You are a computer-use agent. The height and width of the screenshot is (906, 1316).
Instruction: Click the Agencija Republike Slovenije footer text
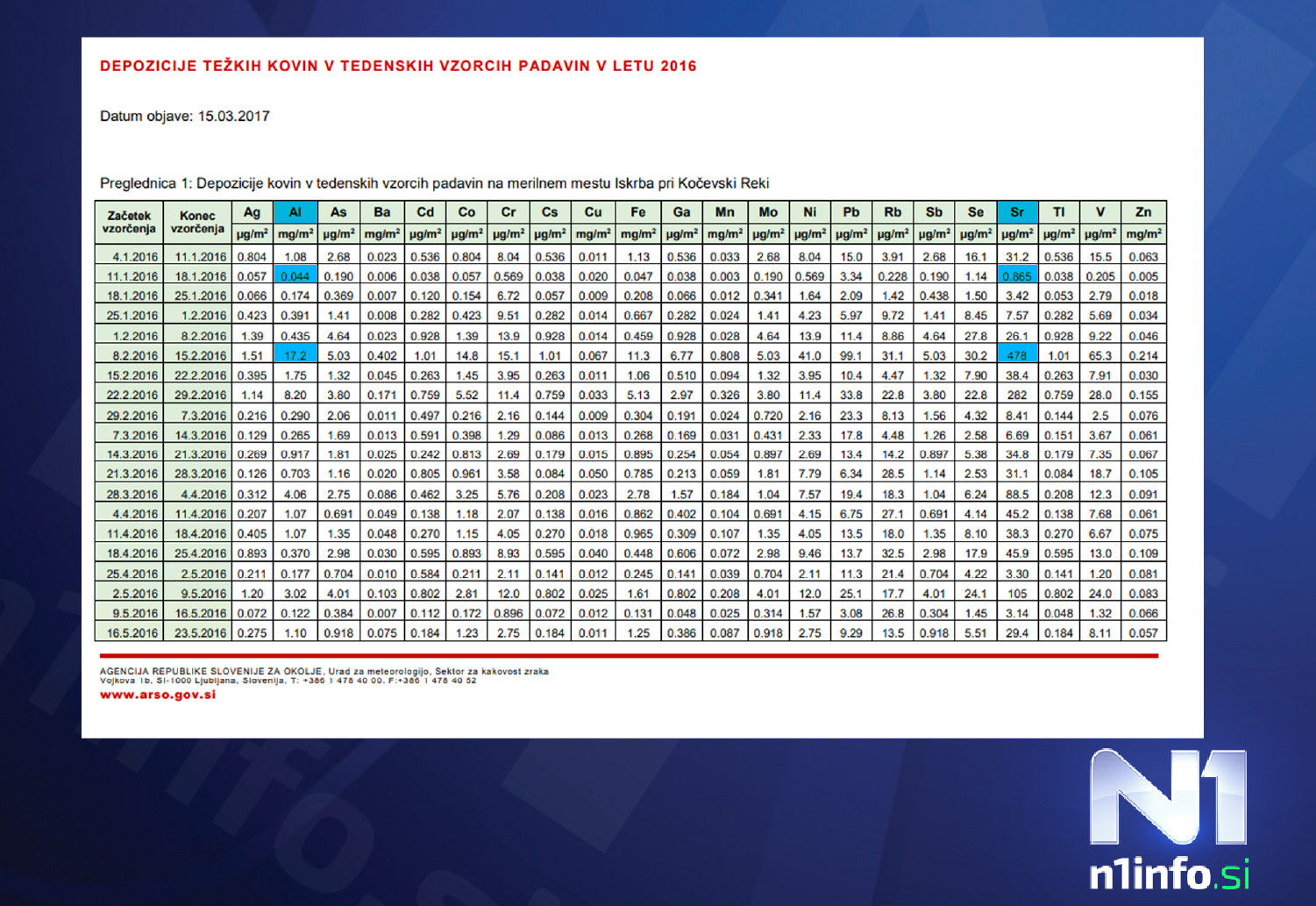click(x=324, y=672)
